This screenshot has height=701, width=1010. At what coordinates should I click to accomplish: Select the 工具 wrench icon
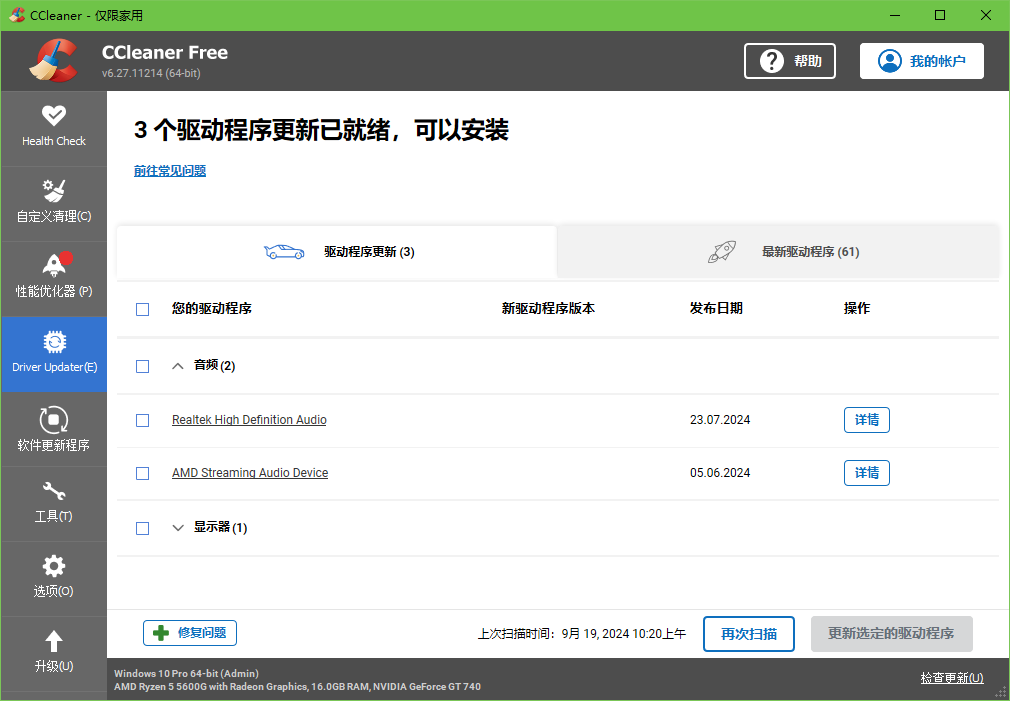coord(54,503)
